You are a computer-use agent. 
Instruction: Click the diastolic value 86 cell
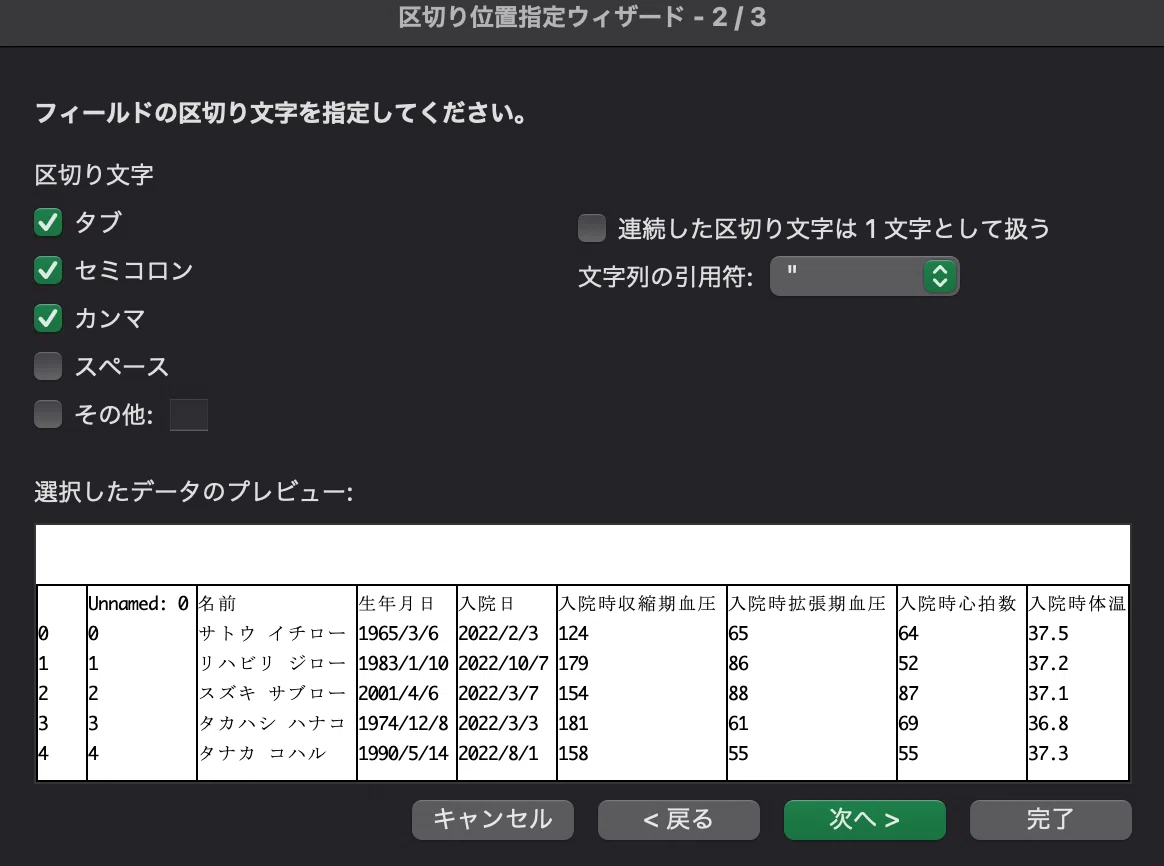pos(739,663)
